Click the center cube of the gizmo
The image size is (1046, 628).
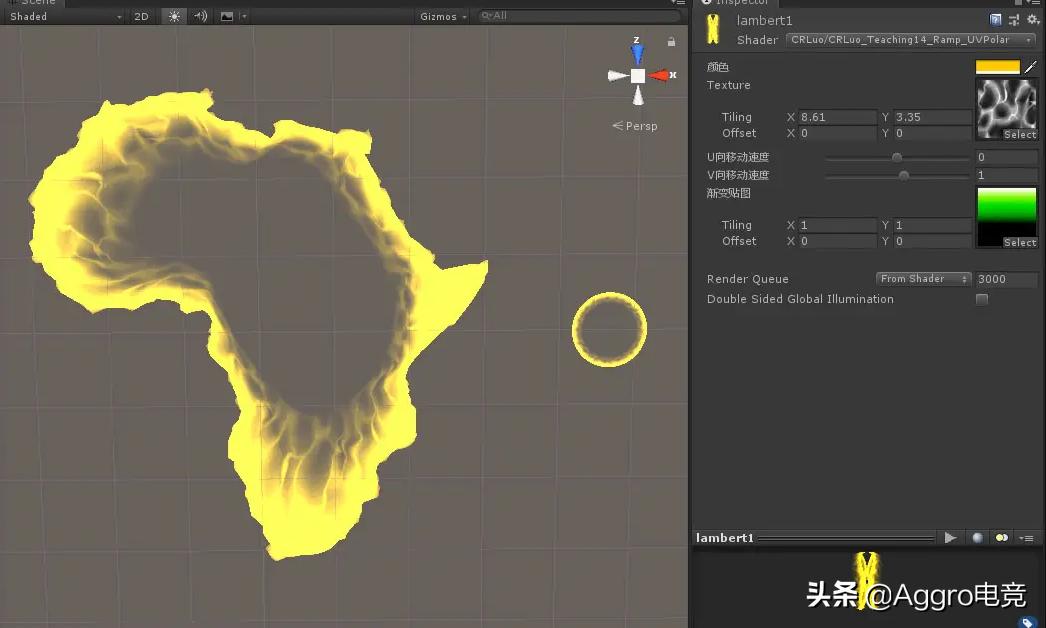[638, 75]
